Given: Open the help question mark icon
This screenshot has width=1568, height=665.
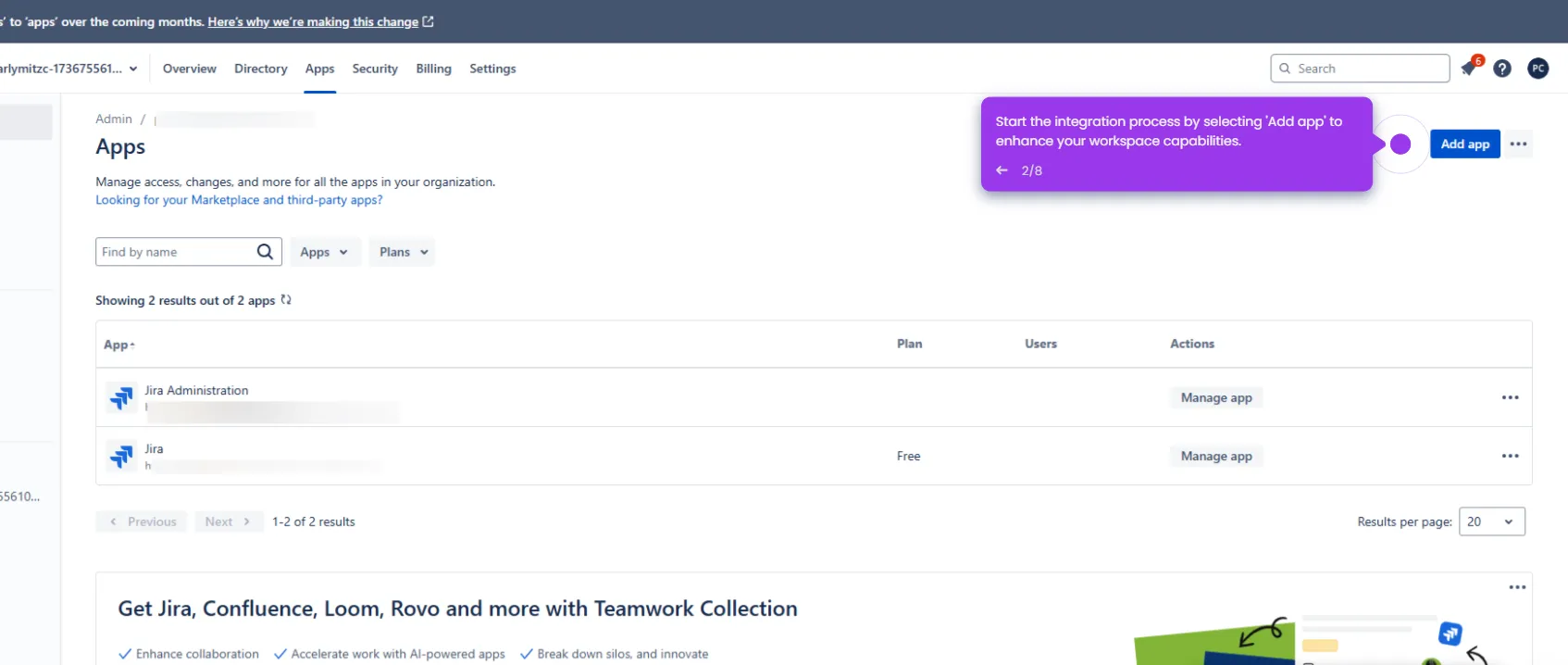Looking at the screenshot, I should pyautogui.click(x=1502, y=69).
